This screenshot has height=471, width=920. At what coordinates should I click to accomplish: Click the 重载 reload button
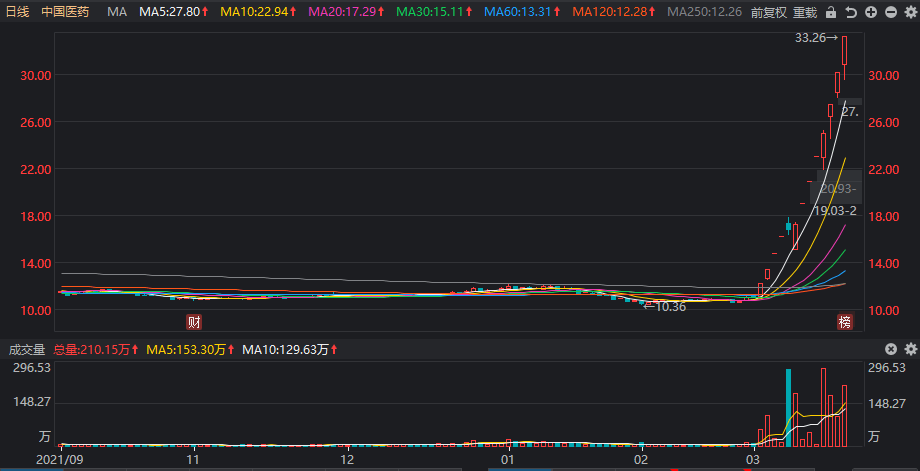point(805,12)
